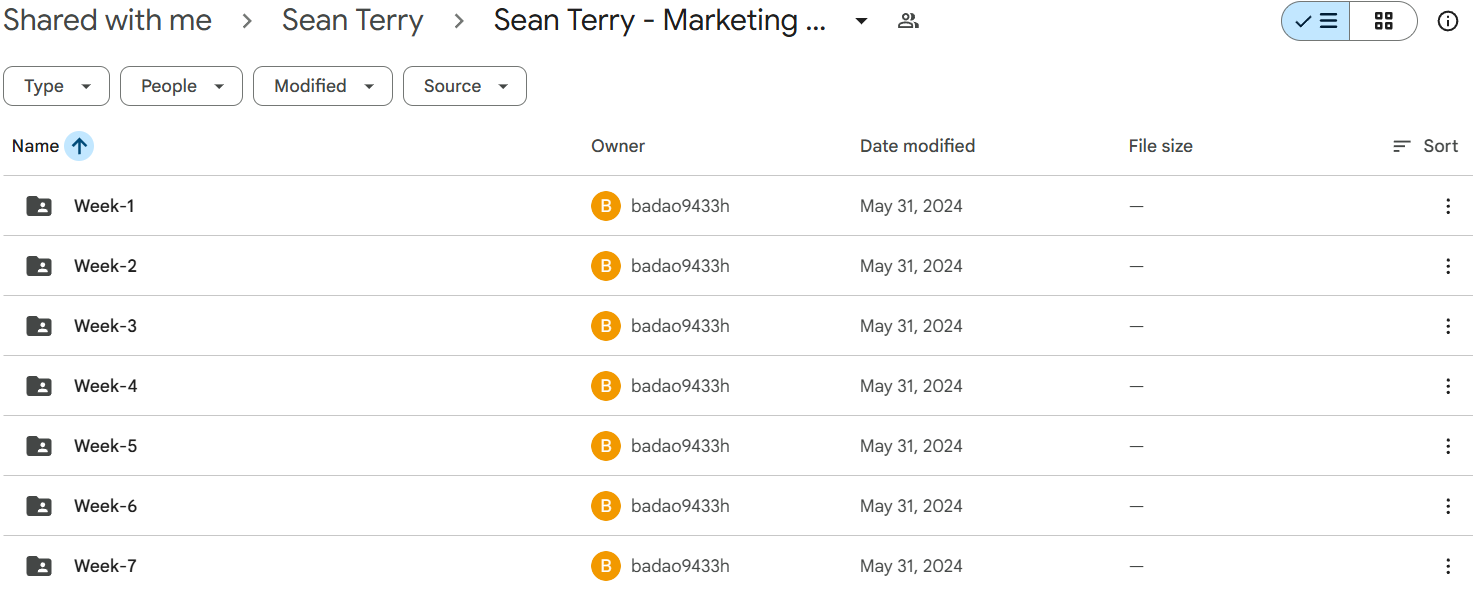The width and height of the screenshot is (1473, 590).
Task: Open the three-dot menu for Week-4
Action: [1448, 385]
